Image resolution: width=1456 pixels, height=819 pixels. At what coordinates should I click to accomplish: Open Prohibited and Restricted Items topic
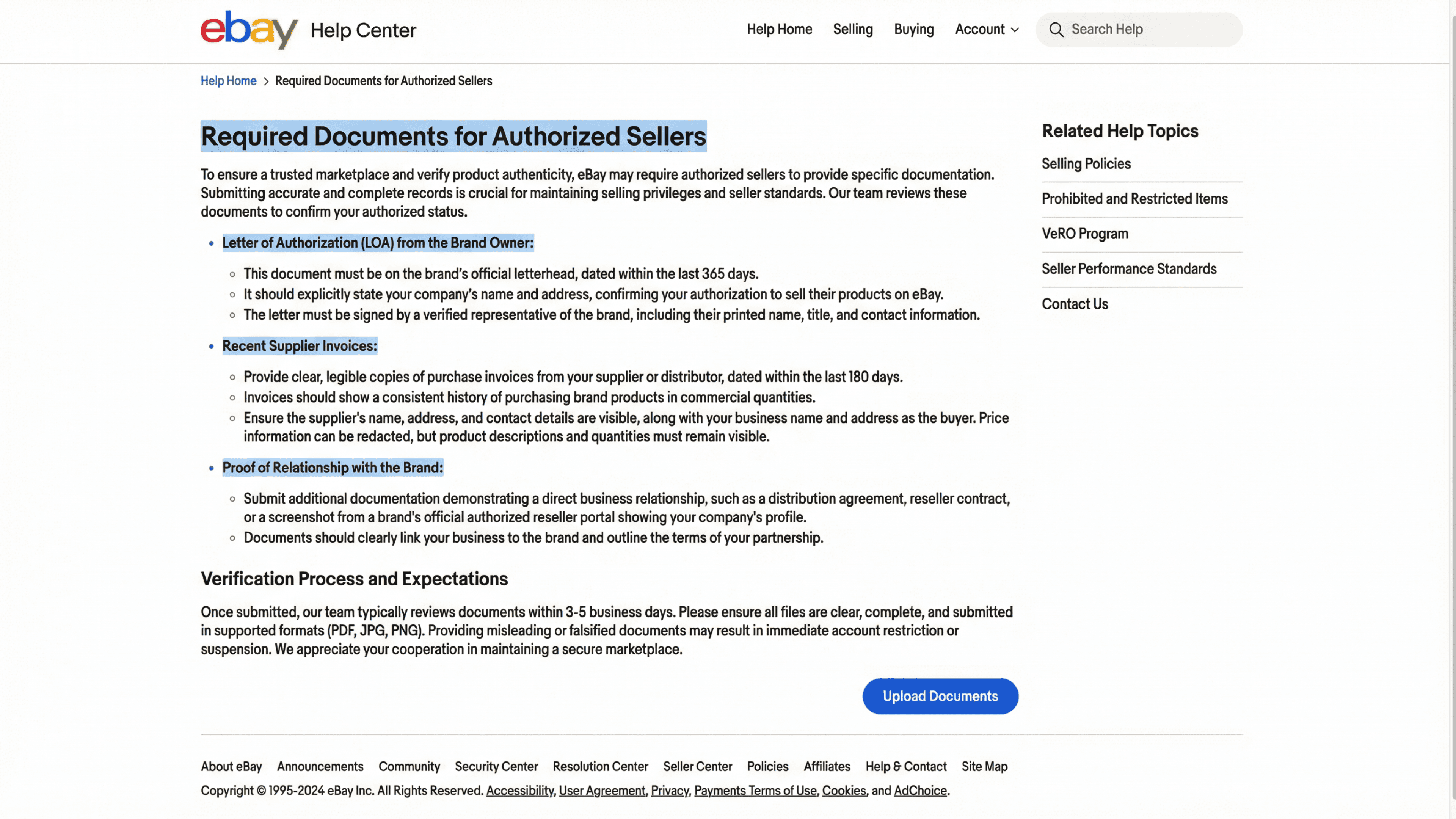tap(1134, 199)
